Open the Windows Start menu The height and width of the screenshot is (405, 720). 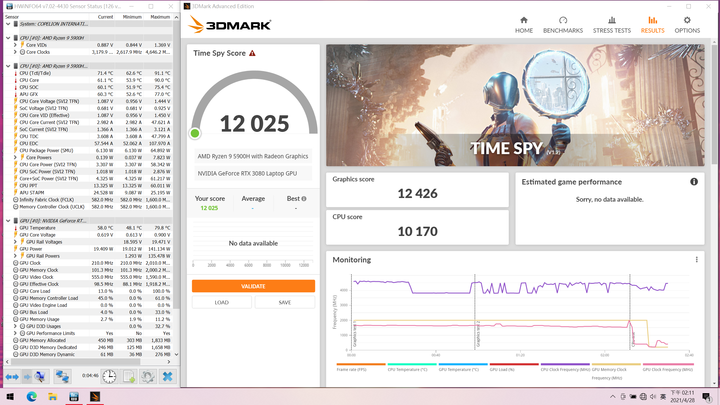(10, 397)
